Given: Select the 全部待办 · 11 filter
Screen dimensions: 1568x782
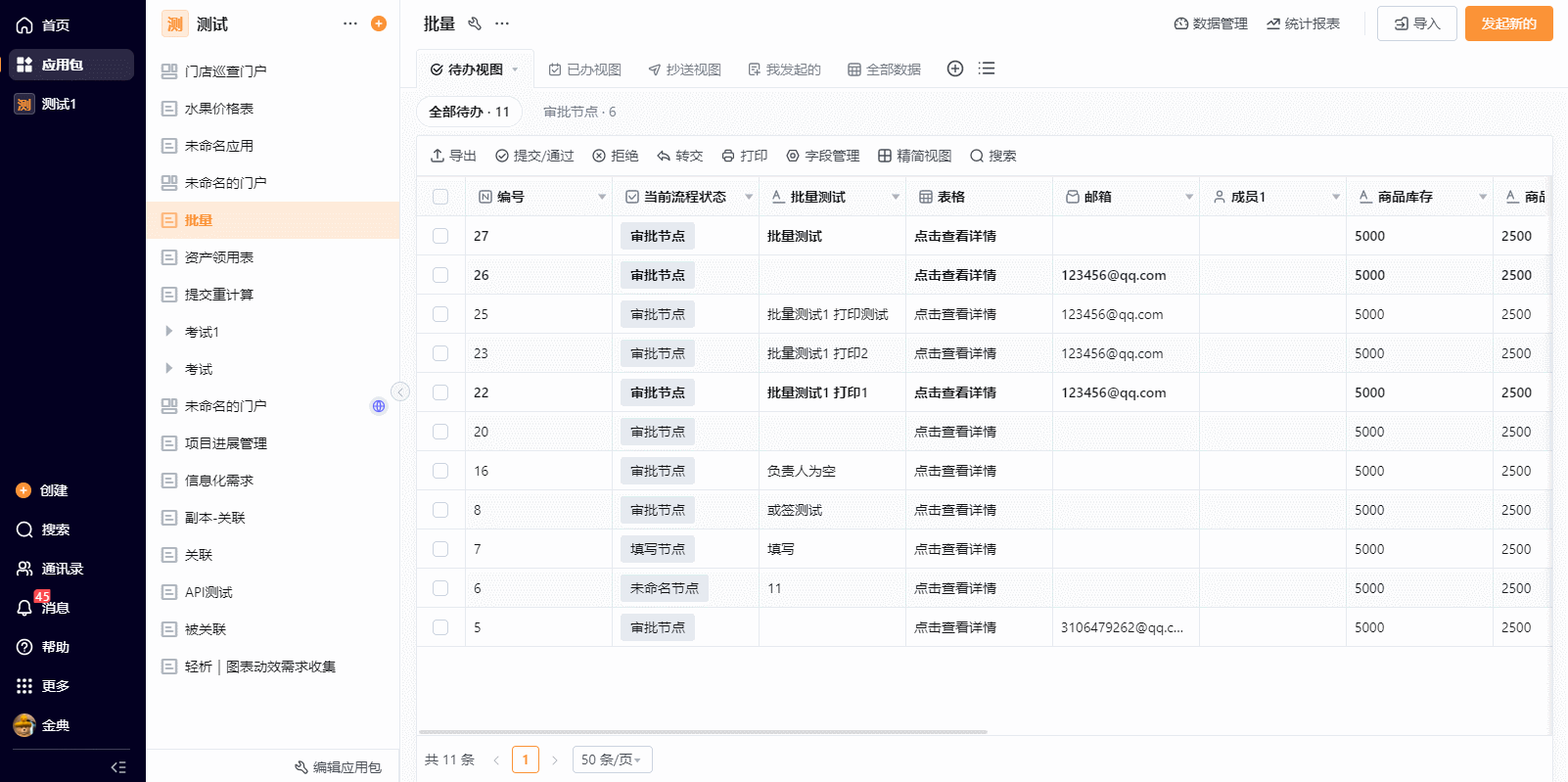Looking at the screenshot, I should pos(469,112).
